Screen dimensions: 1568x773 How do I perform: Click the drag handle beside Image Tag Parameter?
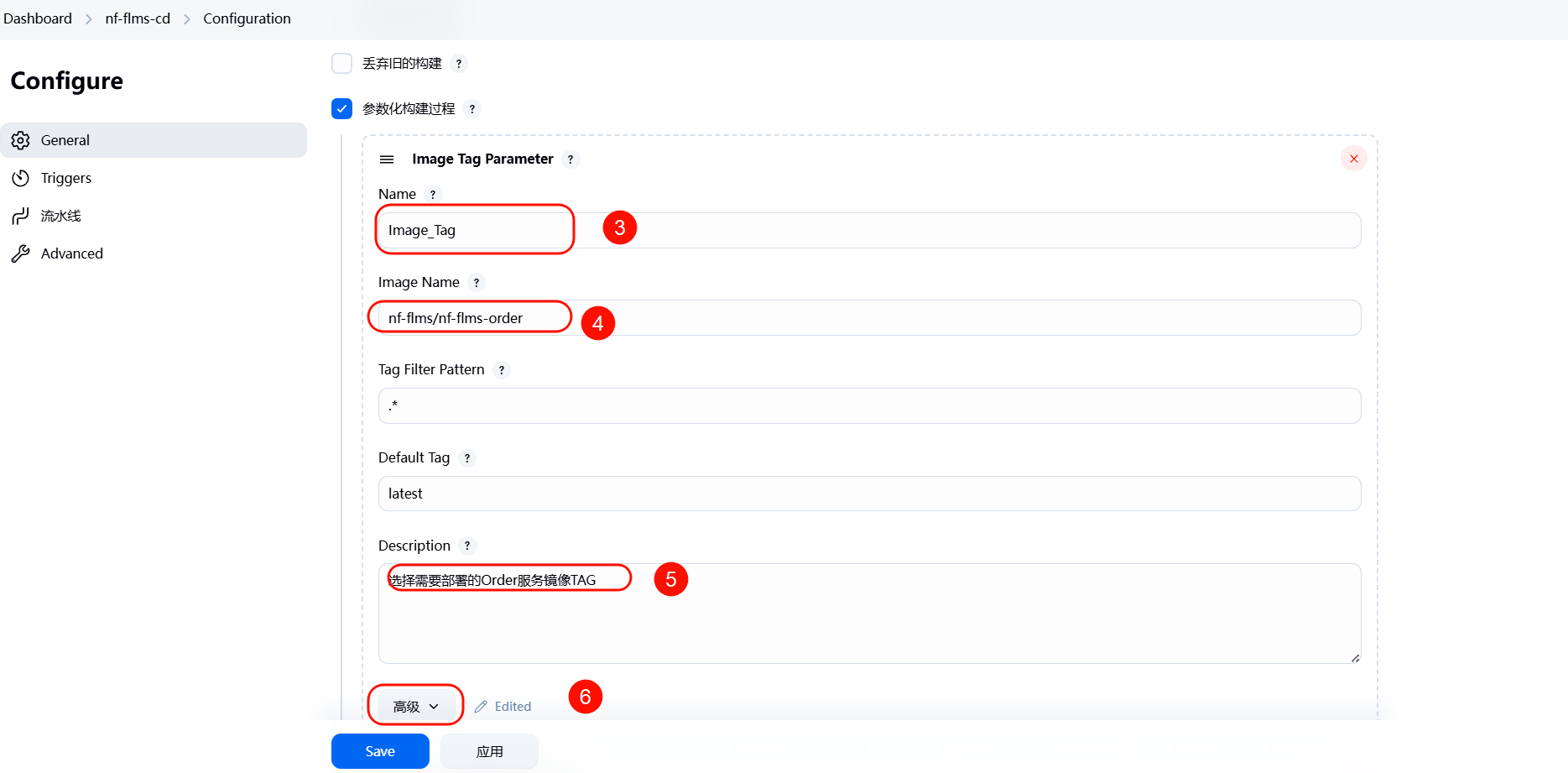tap(387, 159)
